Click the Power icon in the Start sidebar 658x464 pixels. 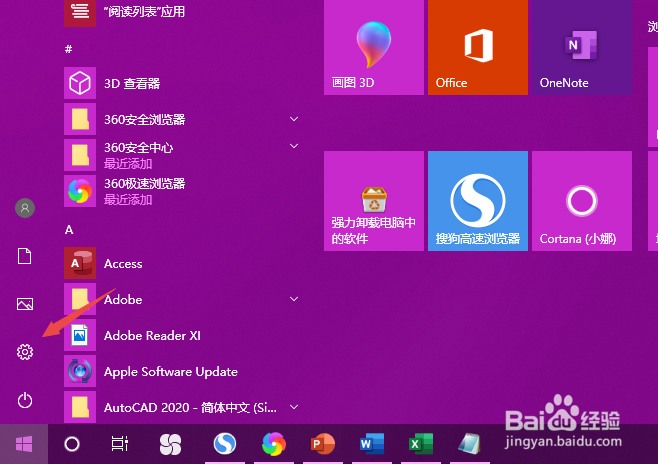point(25,400)
